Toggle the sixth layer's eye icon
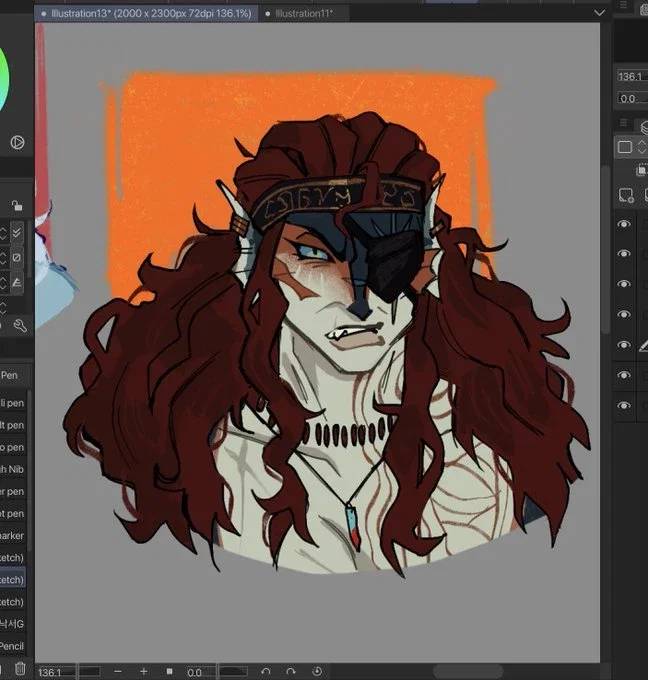Viewport: 648px width, 680px height. (624, 375)
